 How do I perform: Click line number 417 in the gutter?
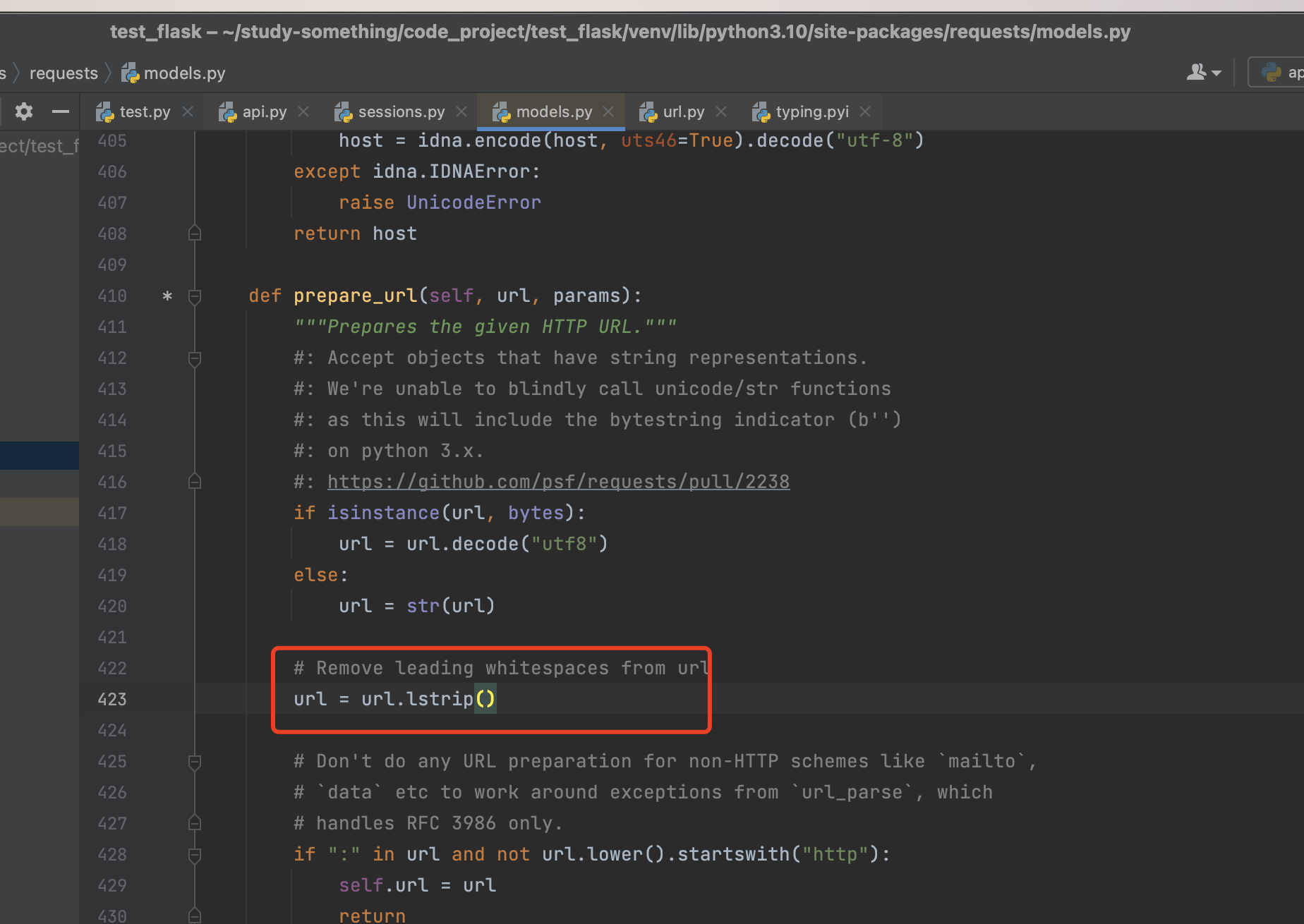point(112,513)
